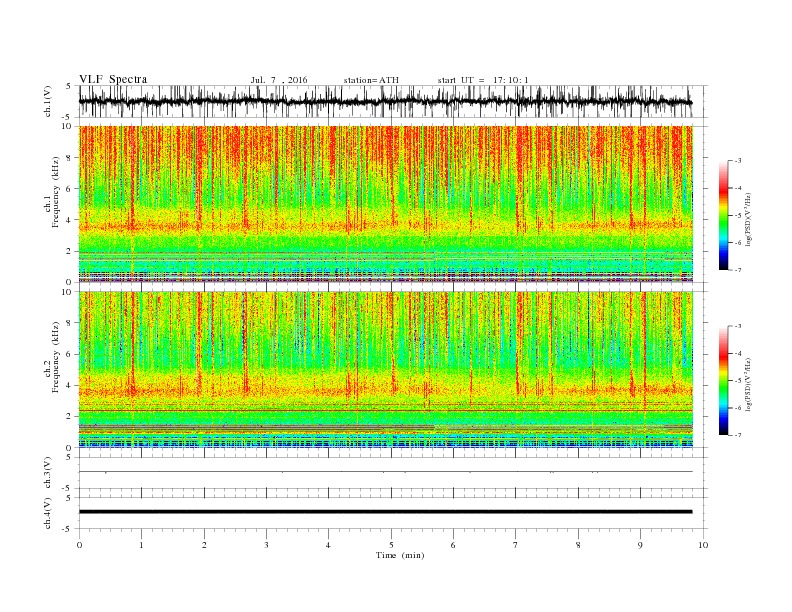Viewport: 792px width, 612px height.
Task: Click the ch.2 spectrogram color scale bar
Action: pos(723,380)
